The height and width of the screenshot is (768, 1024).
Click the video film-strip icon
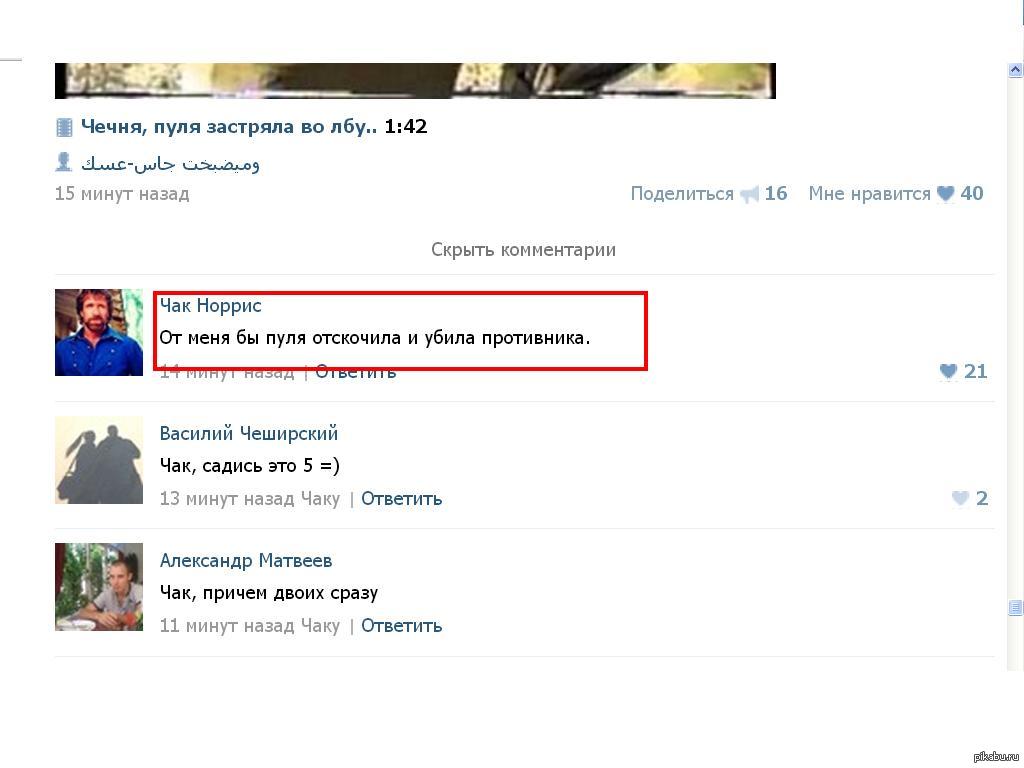tap(64, 127)
